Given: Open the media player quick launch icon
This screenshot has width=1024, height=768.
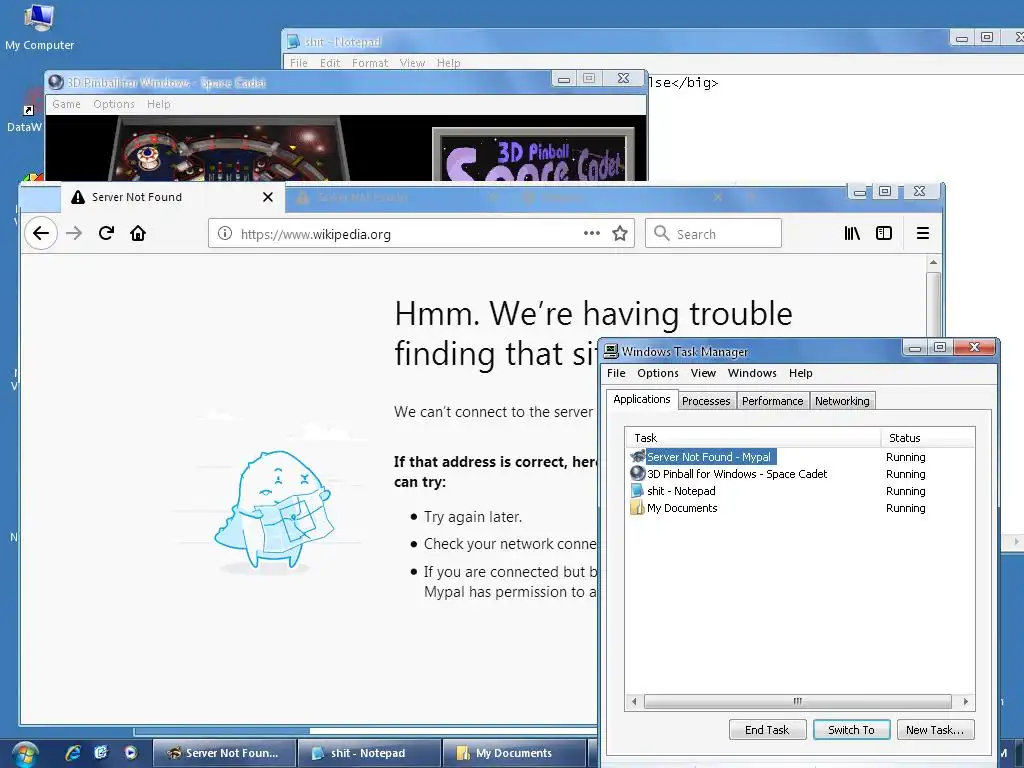Looking at the screenshot, I should 131,753.
